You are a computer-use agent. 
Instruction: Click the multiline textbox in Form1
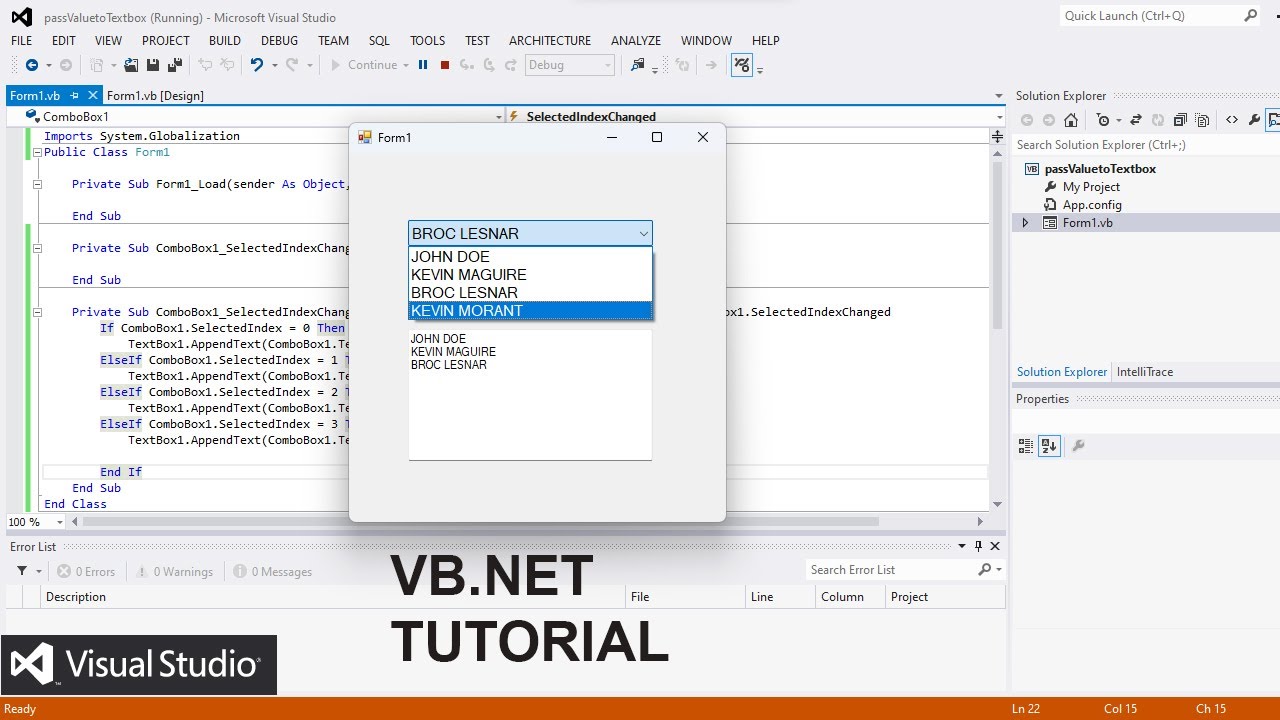coord(530,395)
